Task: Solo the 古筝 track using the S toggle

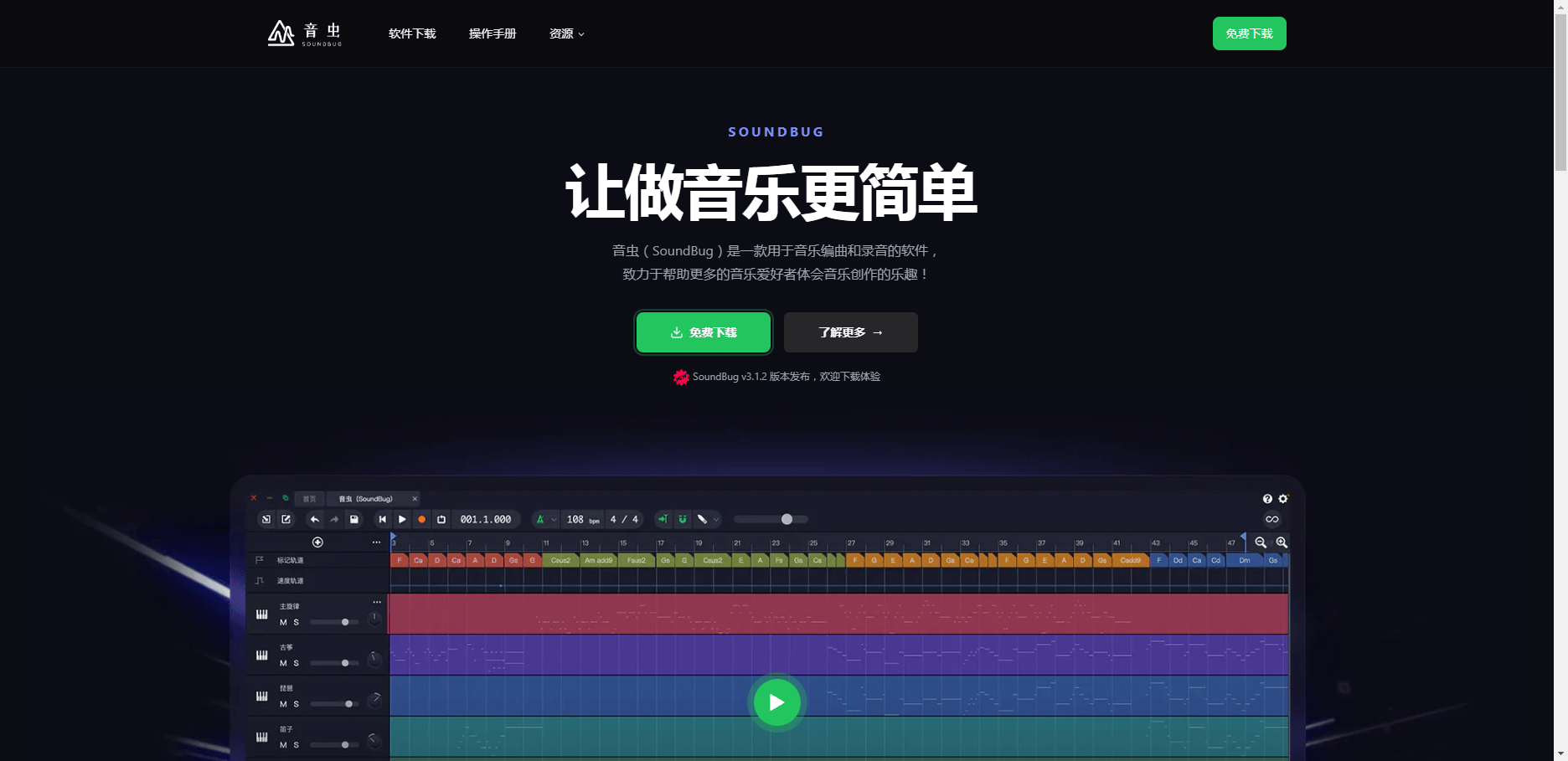Action: pyautogui.click(x=296, y=663)
